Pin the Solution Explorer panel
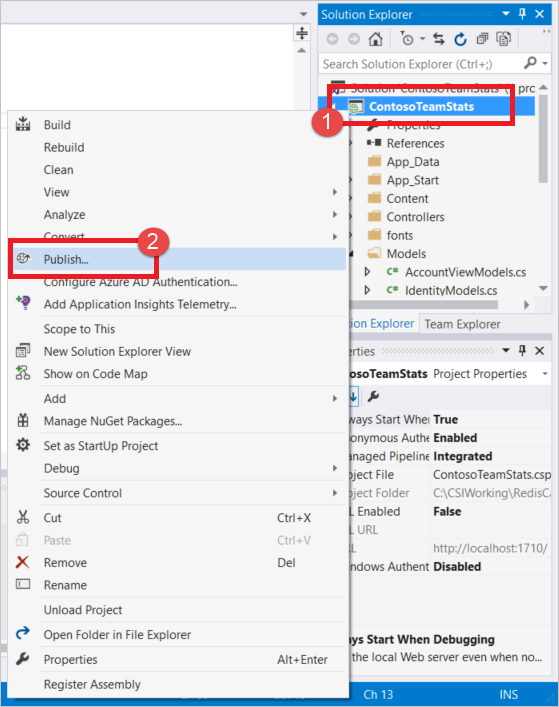 coord(522,14)
